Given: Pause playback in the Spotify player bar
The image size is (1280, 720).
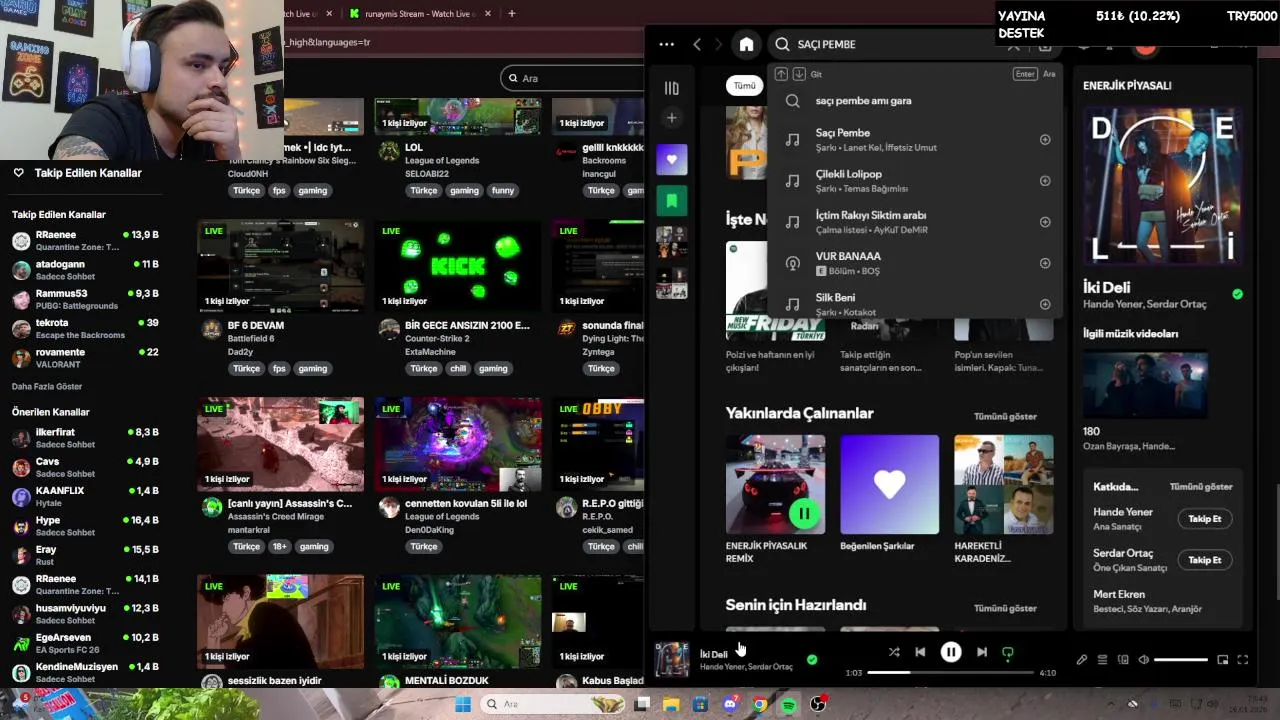Looking at the screenshot, I should tap(951, 652).
